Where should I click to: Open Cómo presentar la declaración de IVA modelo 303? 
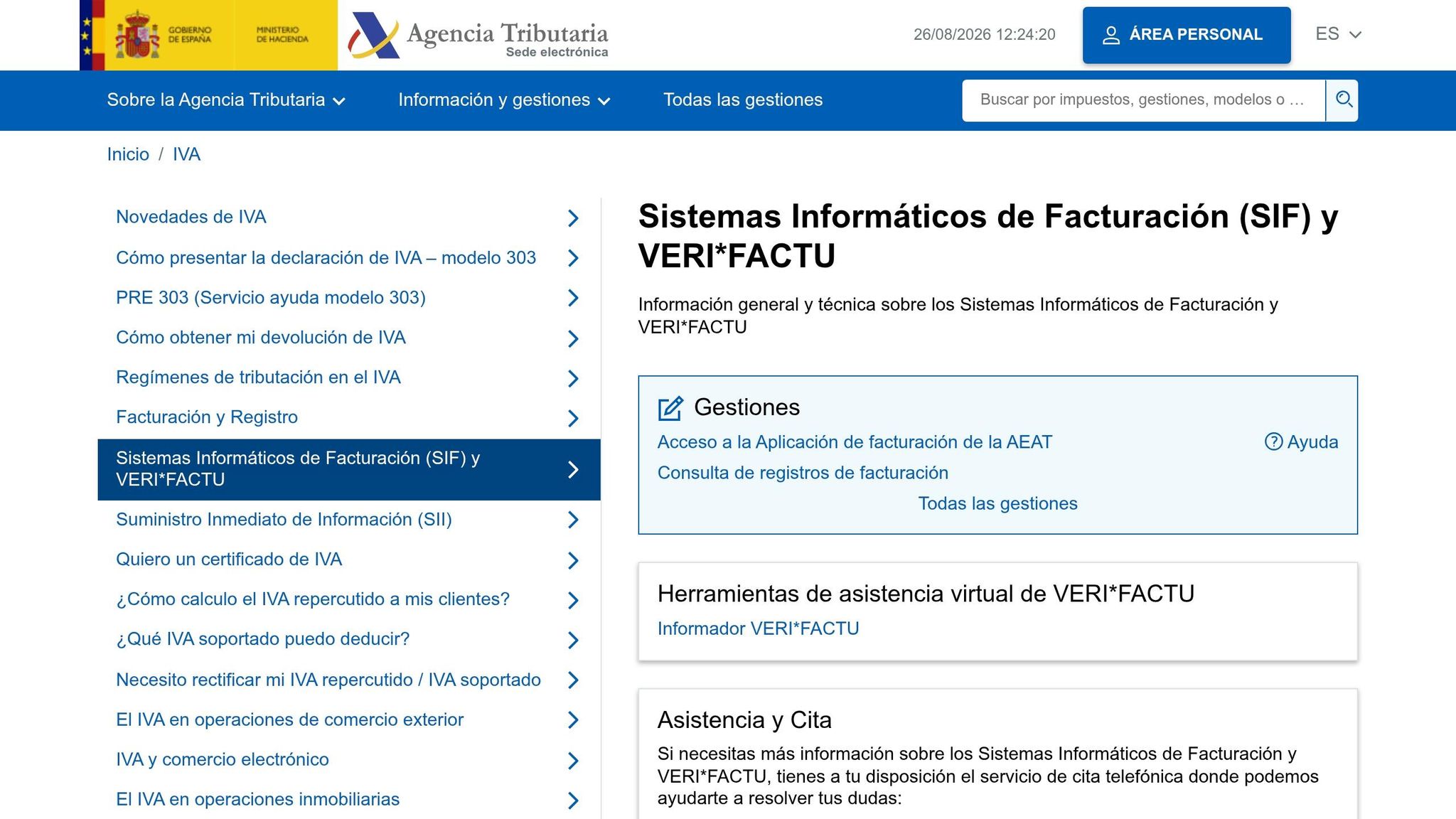(x=326, y=258)
